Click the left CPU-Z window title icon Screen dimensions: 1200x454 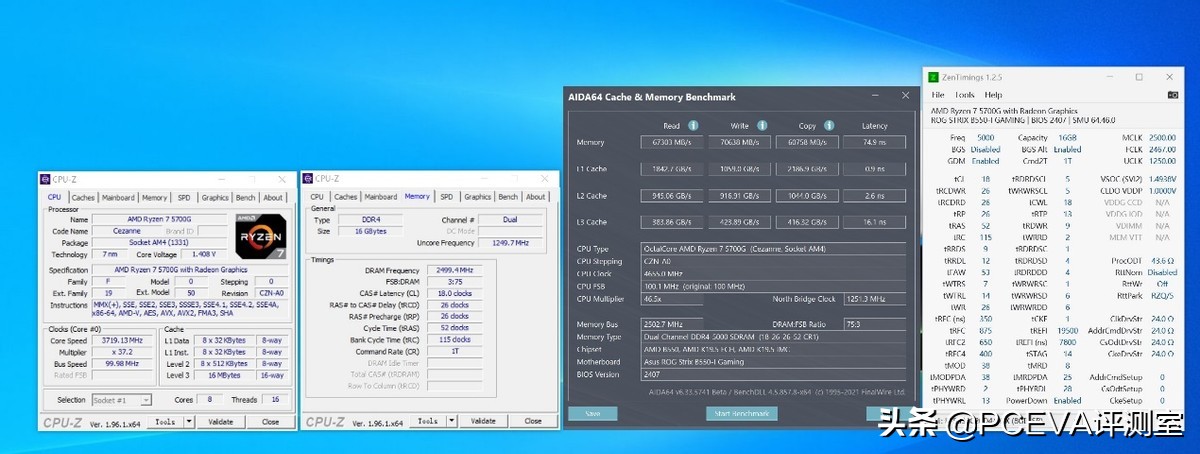pos(45,179)
